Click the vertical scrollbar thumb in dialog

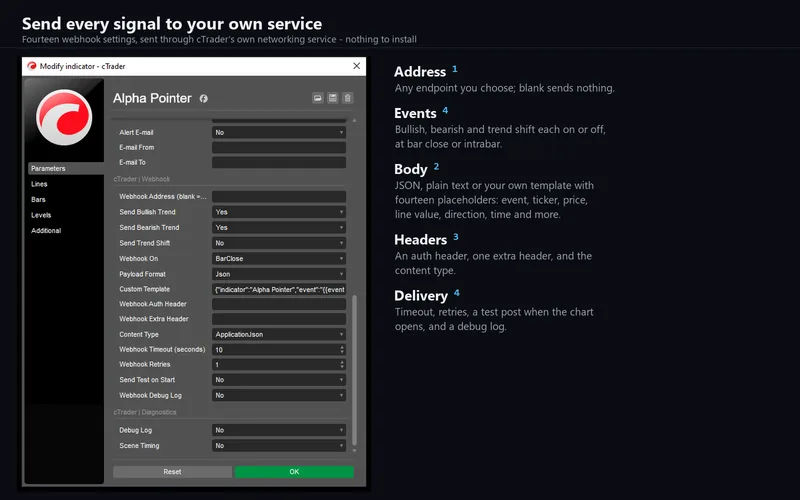354,370
